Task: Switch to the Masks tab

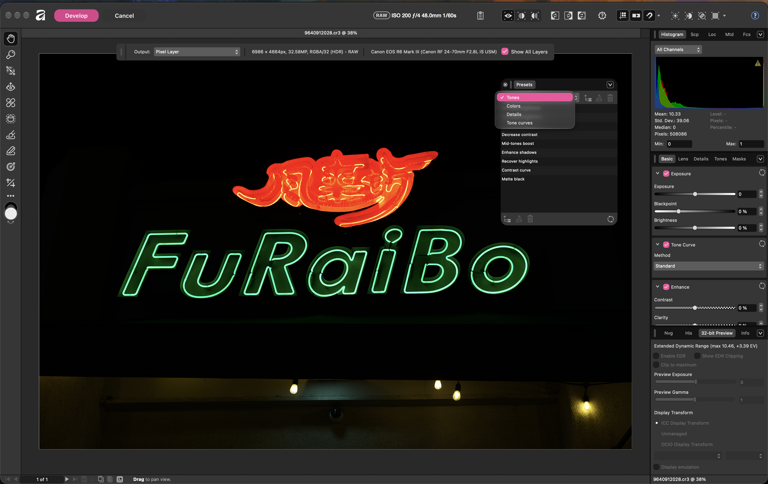Action: (739, 159)
